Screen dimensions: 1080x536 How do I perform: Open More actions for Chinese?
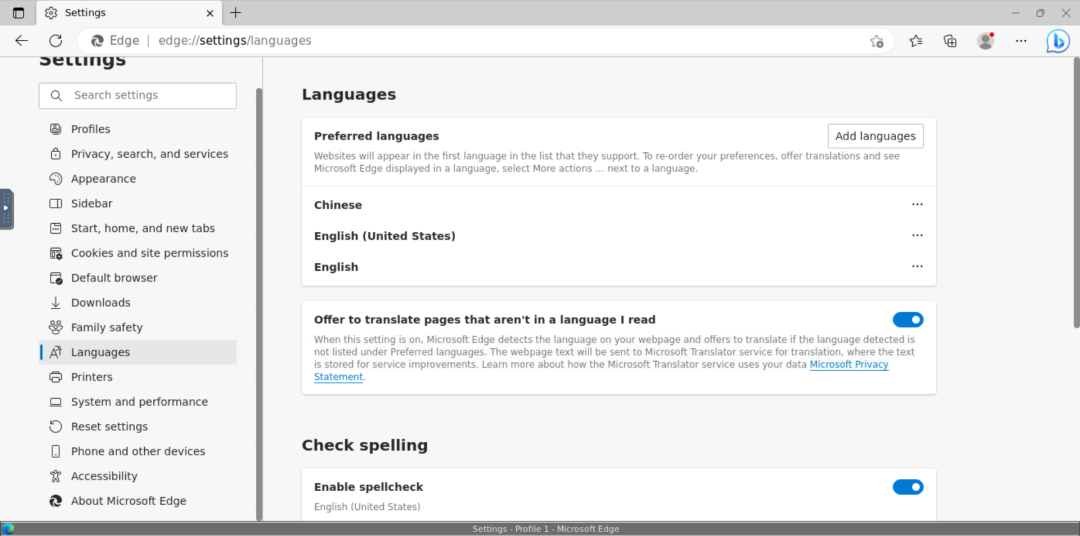917,205
